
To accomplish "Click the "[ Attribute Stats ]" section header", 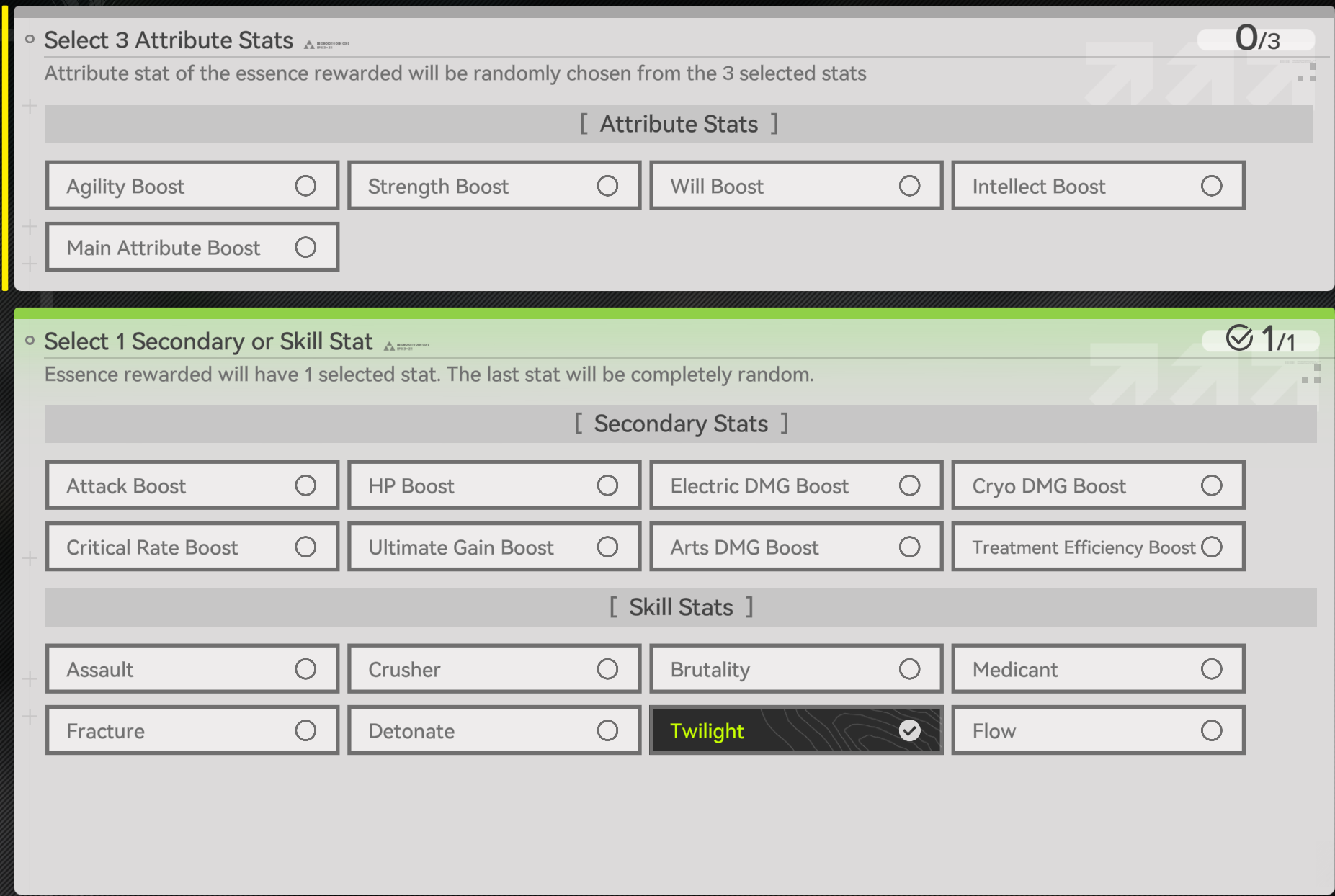I will 679,124.
